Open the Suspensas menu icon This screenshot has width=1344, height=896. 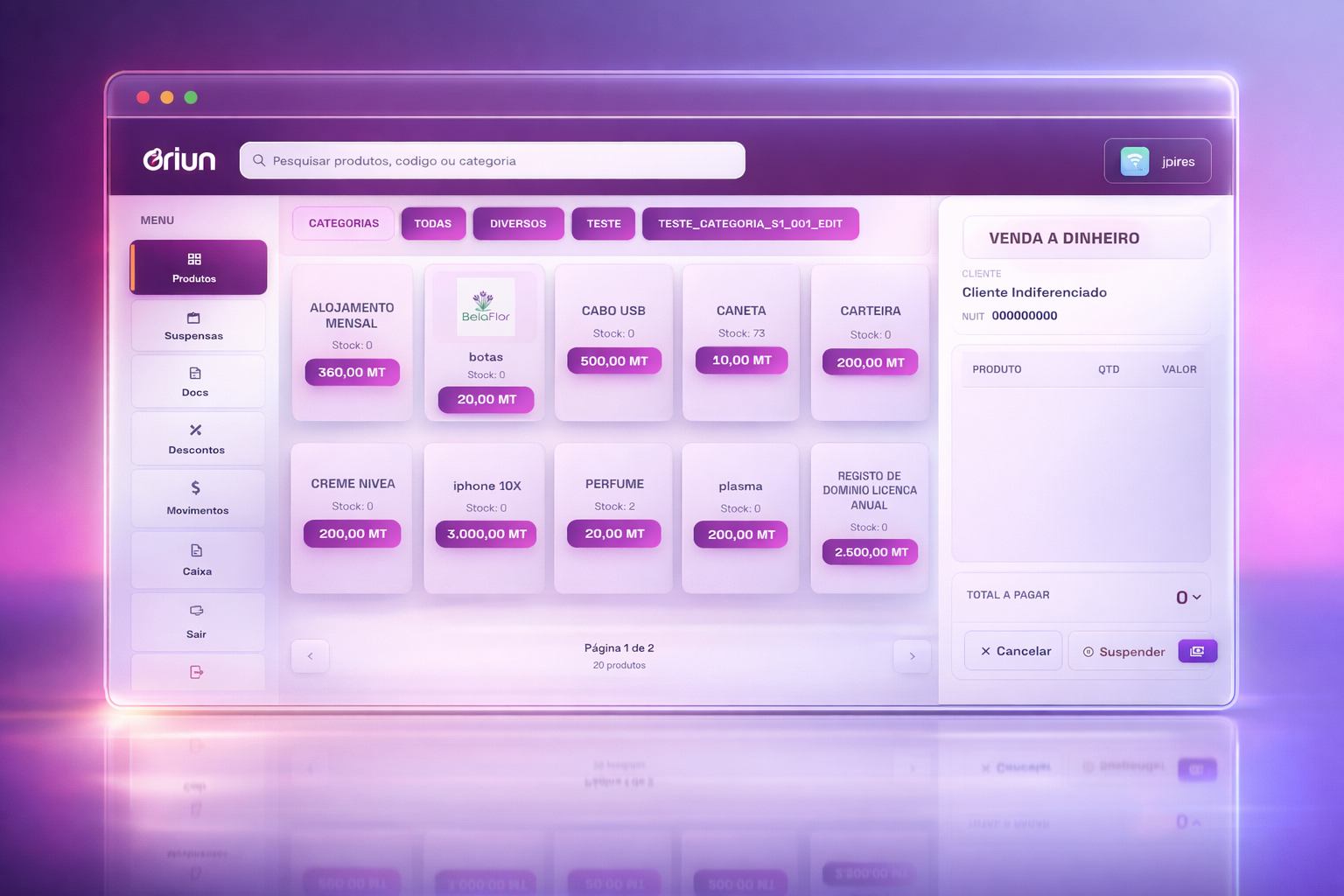(x=193, y=318)
